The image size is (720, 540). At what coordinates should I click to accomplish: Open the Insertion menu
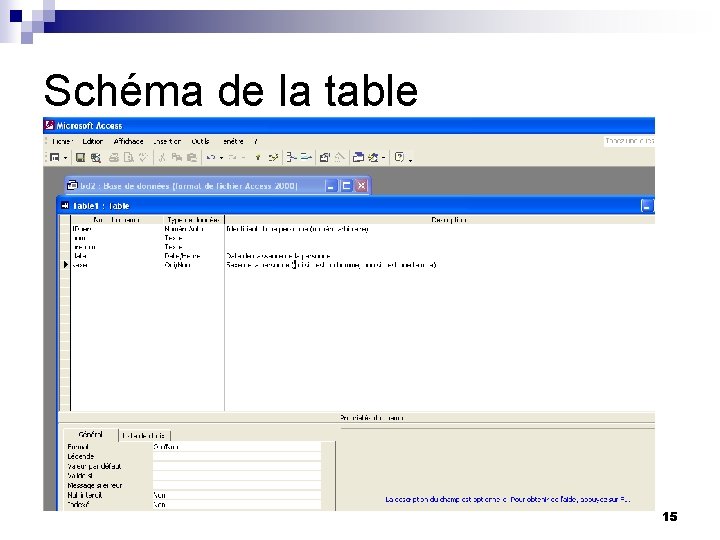pos(167,141)
